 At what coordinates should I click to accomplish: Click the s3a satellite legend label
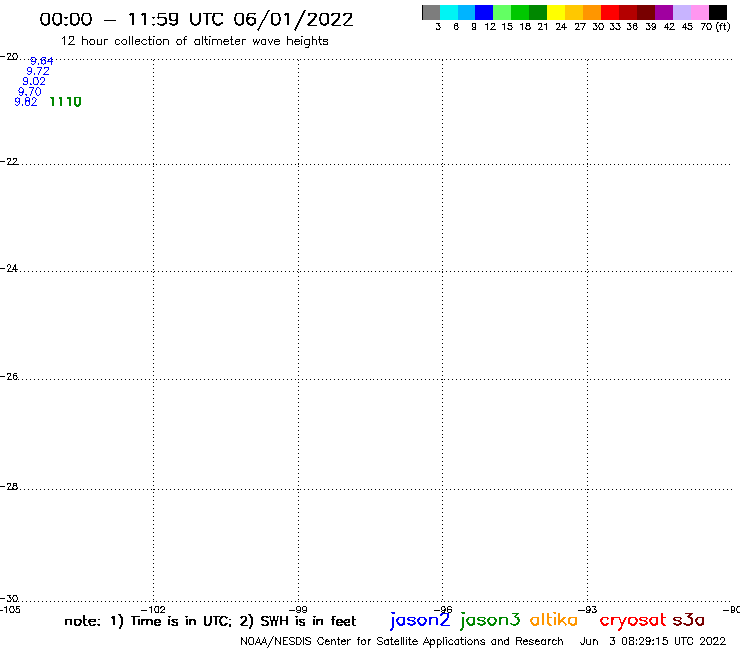point(689,620)
